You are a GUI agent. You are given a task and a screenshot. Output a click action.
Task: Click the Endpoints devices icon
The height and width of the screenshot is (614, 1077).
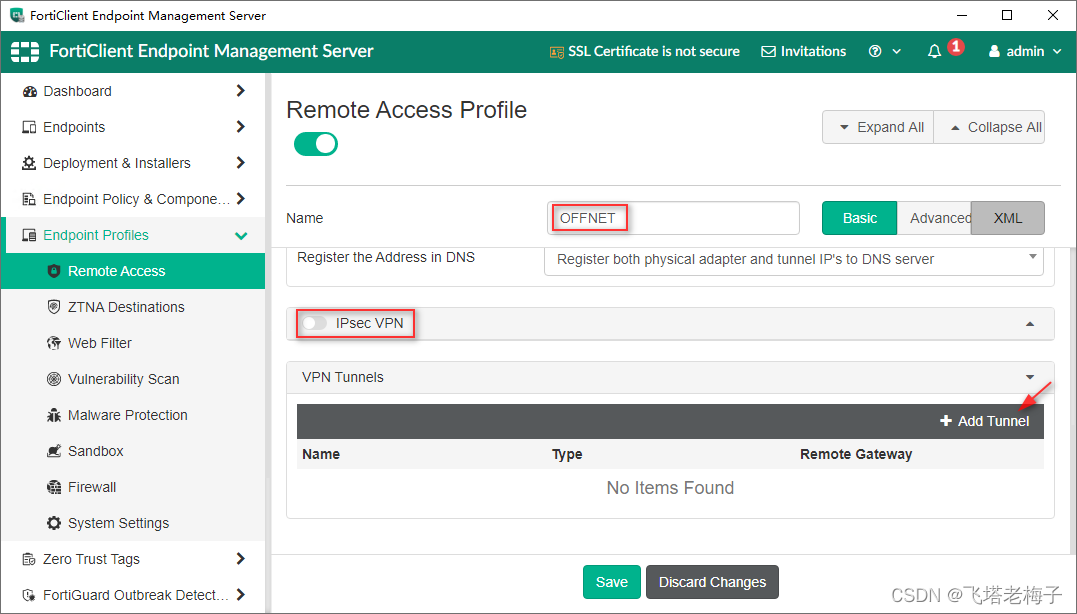coord(29,127)
